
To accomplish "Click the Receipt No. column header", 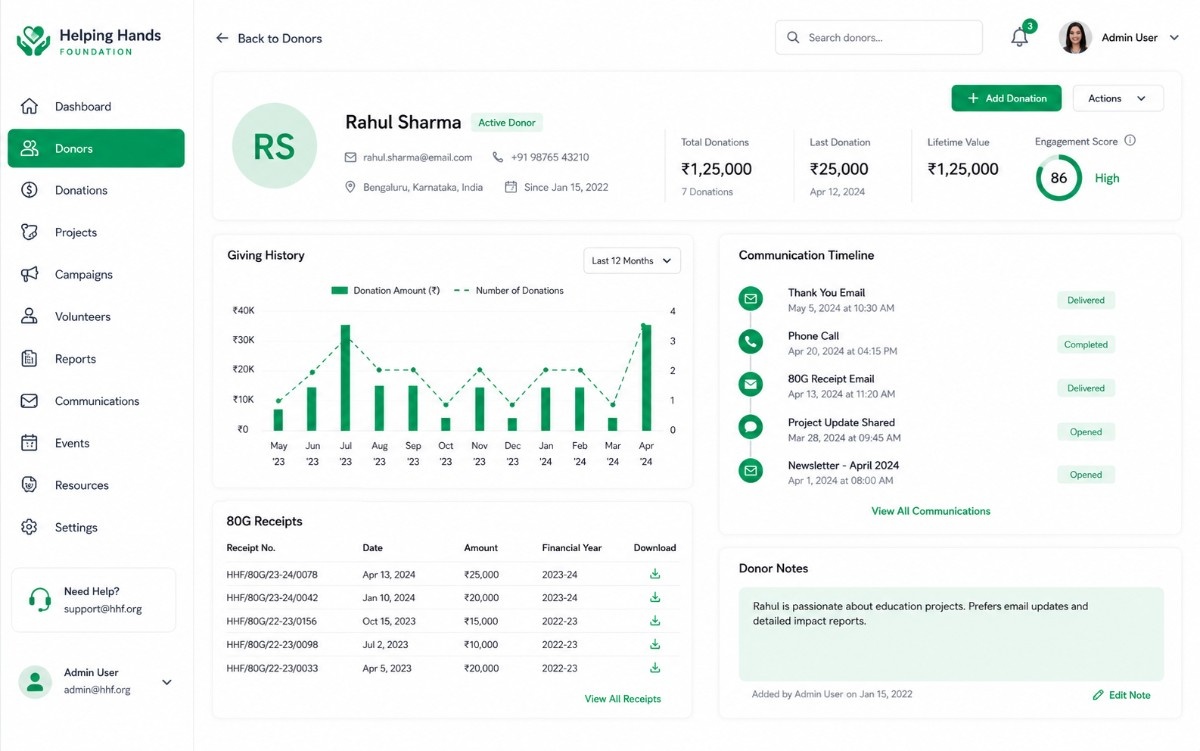I will (251, 548).
